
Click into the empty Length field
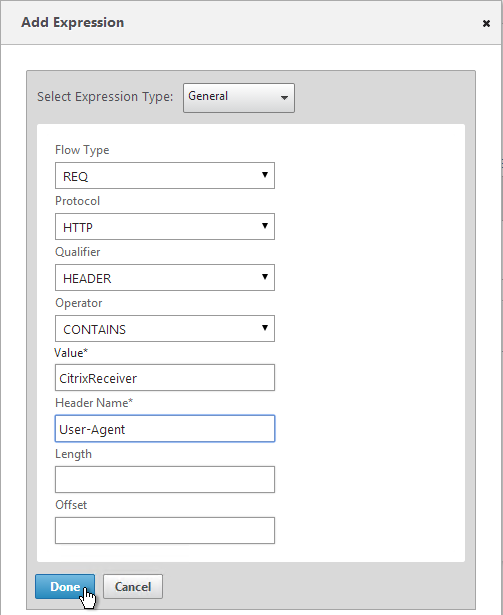coord(165,479)
